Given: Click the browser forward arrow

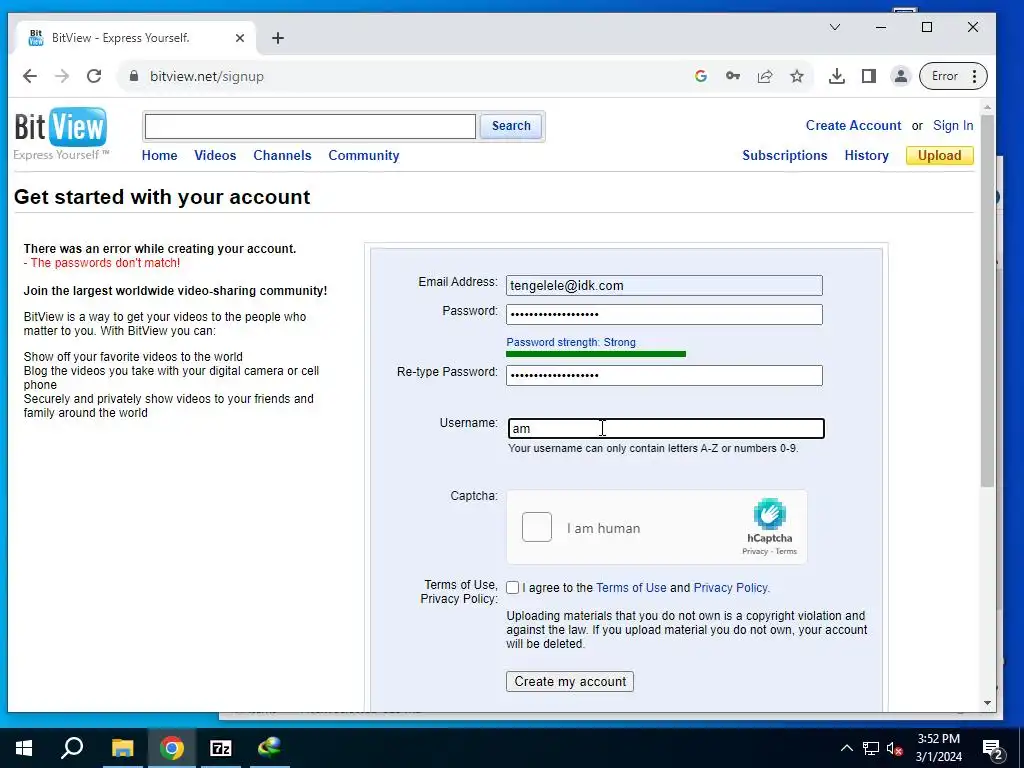Looking at the screenshot, I should click(62, 76).
